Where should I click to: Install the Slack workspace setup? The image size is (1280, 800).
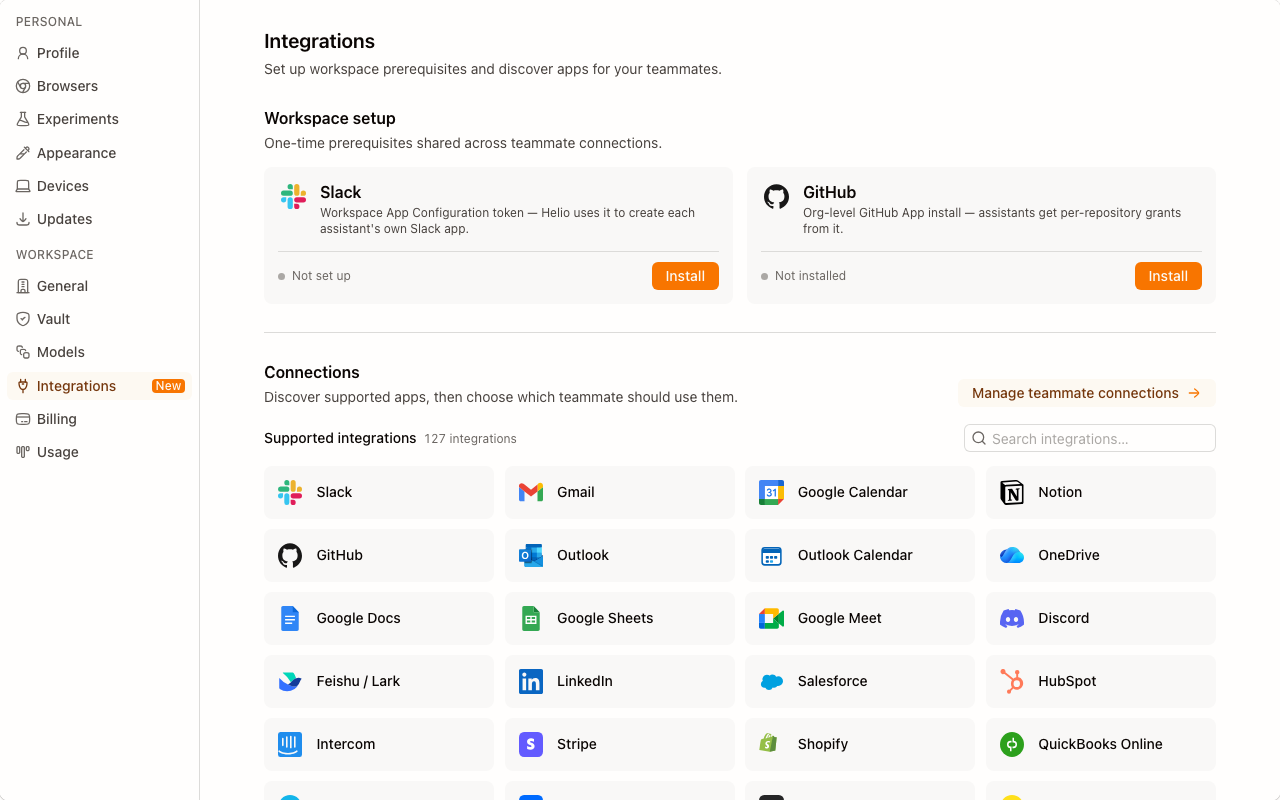point(685,276)
